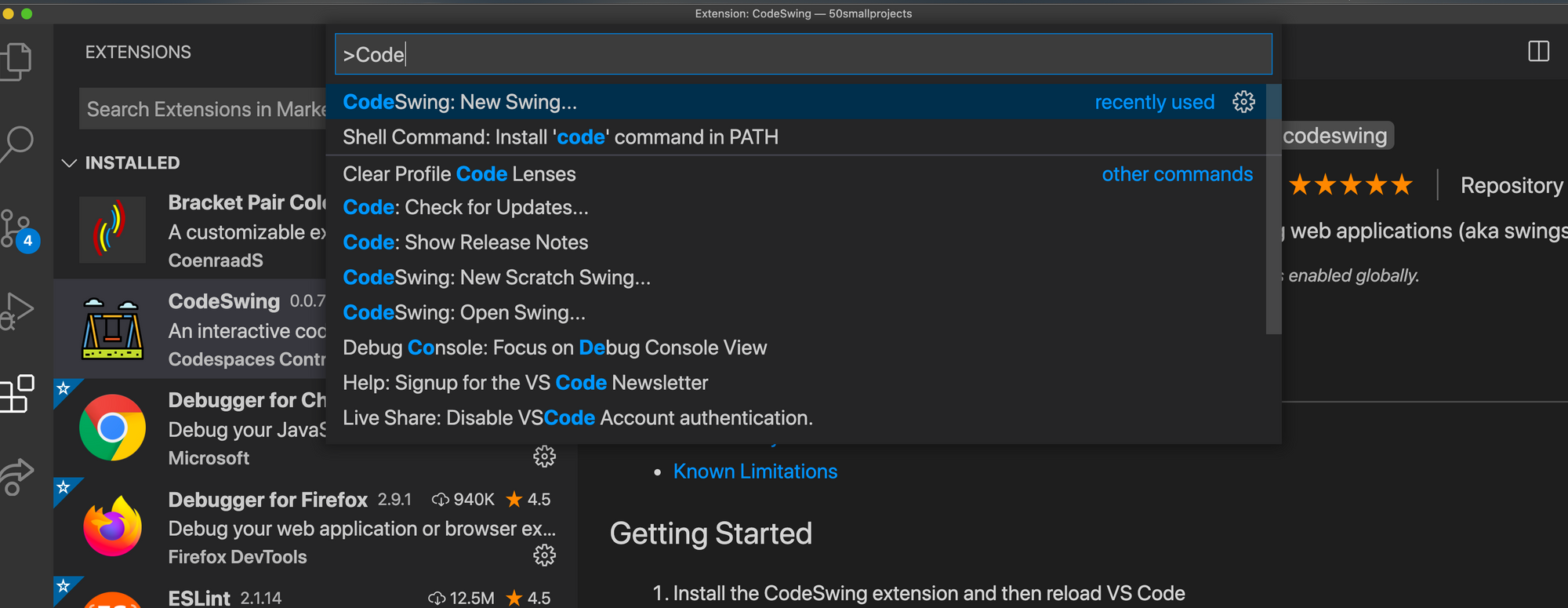Click the macOS green zoom window button
The height and width of the screenshot is (608, 1568).
pyautogui.click(x=27, y=13)
